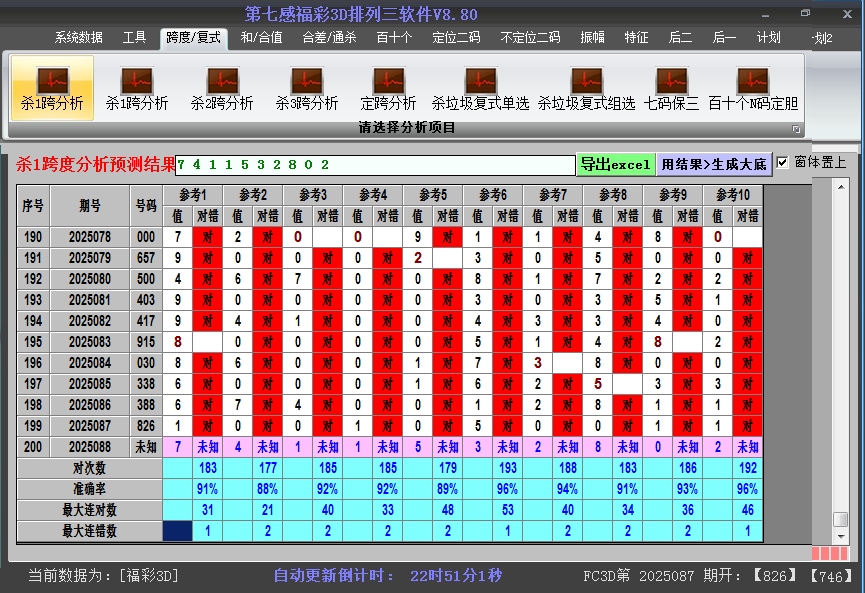This screenshot has width=865, height=593.
Task: Click the 号码 cell 826 in the table
Action: pyautogui.click(x=146, y=426)
